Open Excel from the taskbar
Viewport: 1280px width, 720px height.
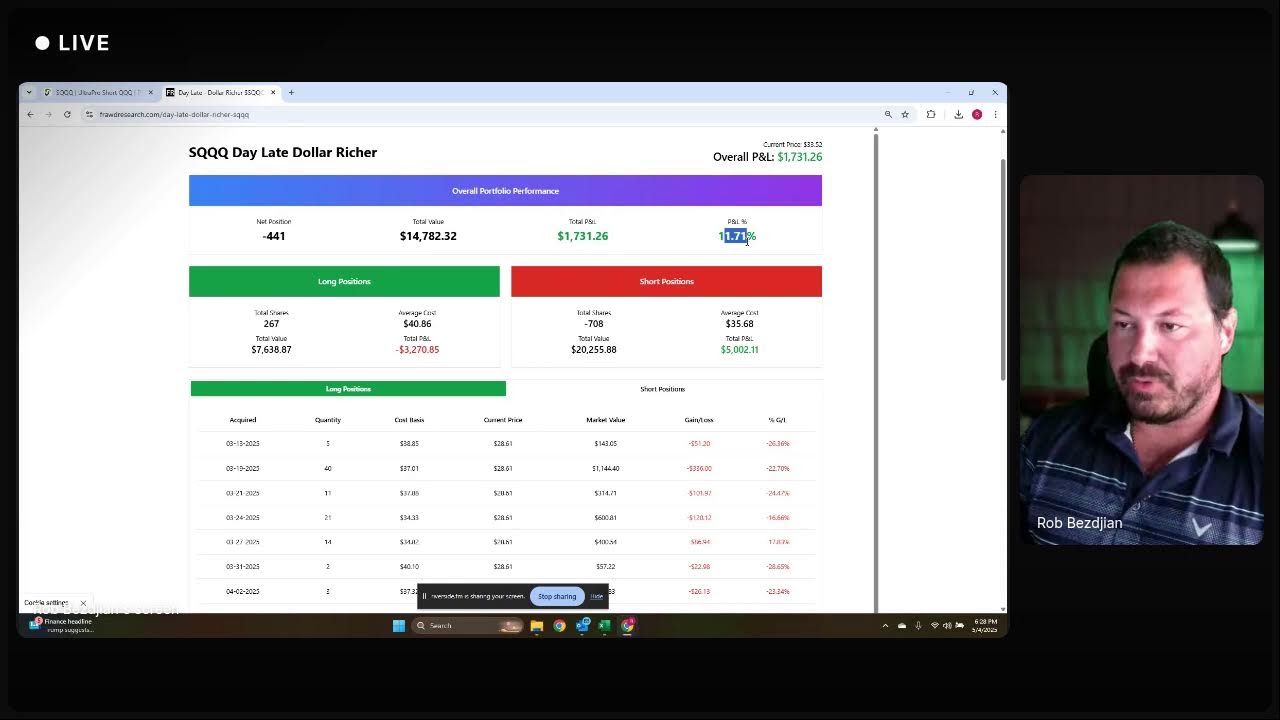[605, 626]
